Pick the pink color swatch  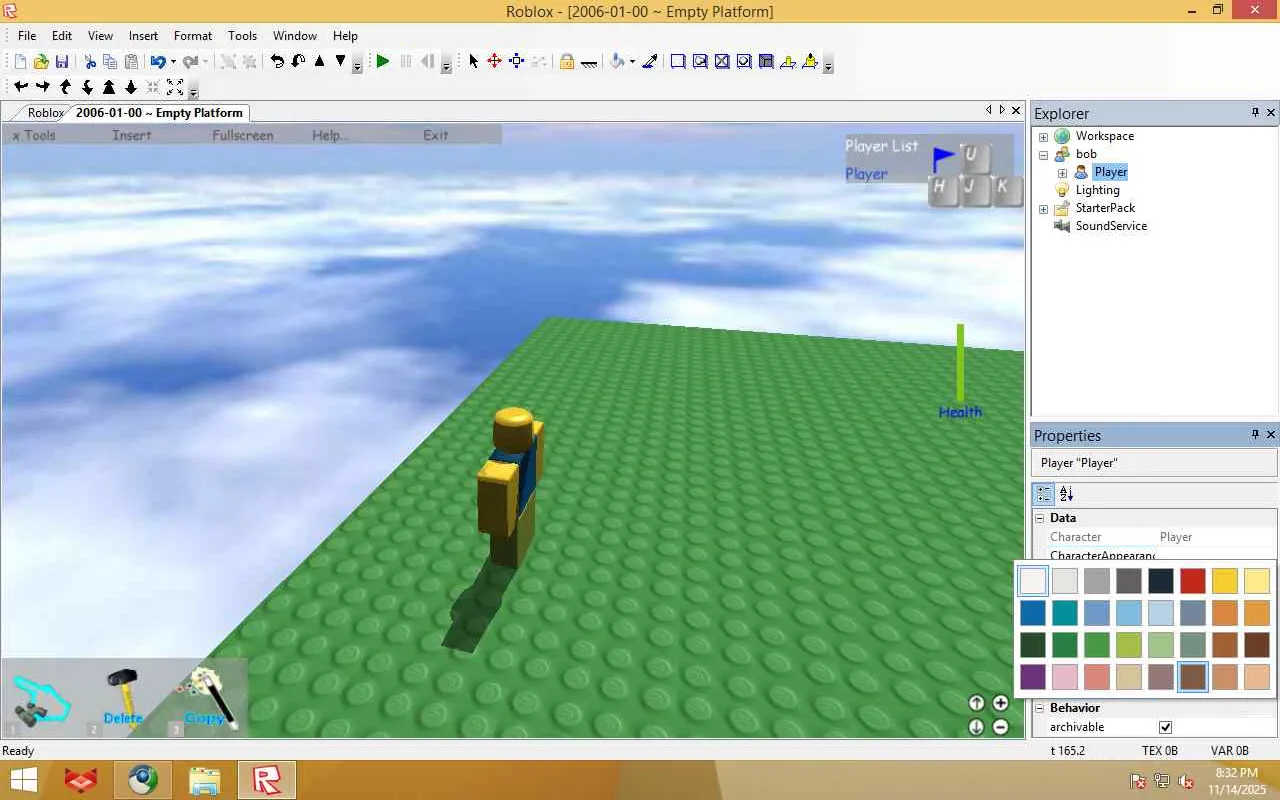[x=1065, y=677]
